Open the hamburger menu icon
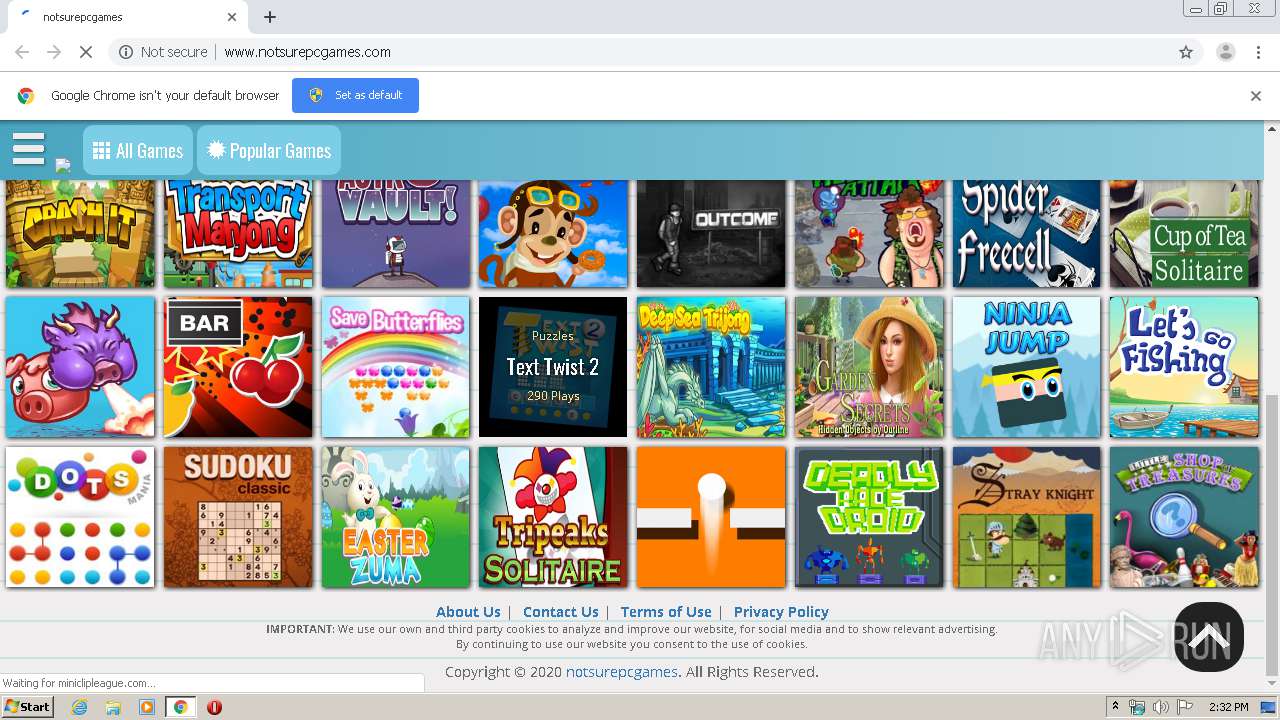This screenshot has width=1280, height=720. click(x=29, y=150)
